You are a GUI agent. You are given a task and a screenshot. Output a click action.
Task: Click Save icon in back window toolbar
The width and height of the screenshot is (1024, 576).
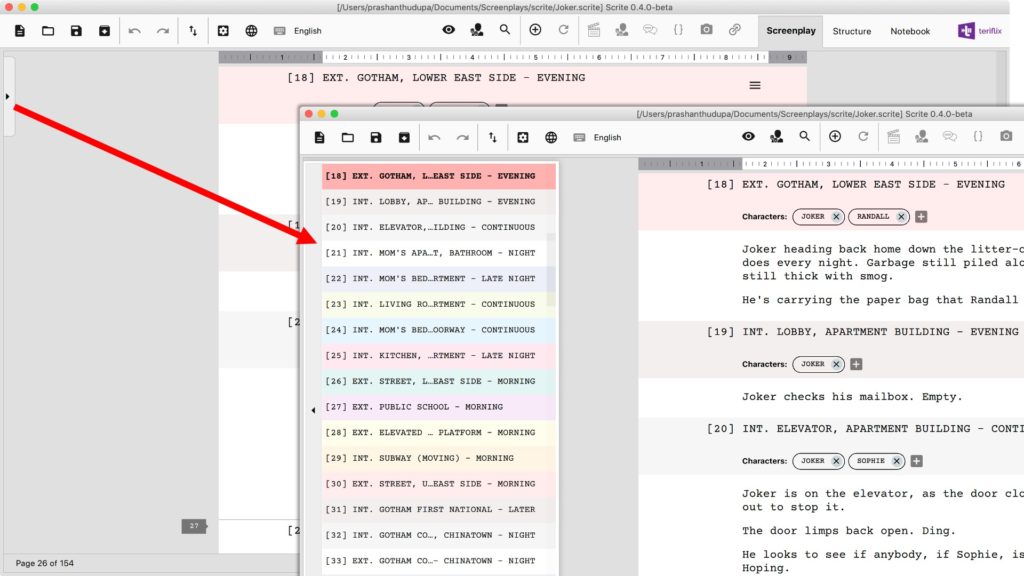click(x=76, y=31)
